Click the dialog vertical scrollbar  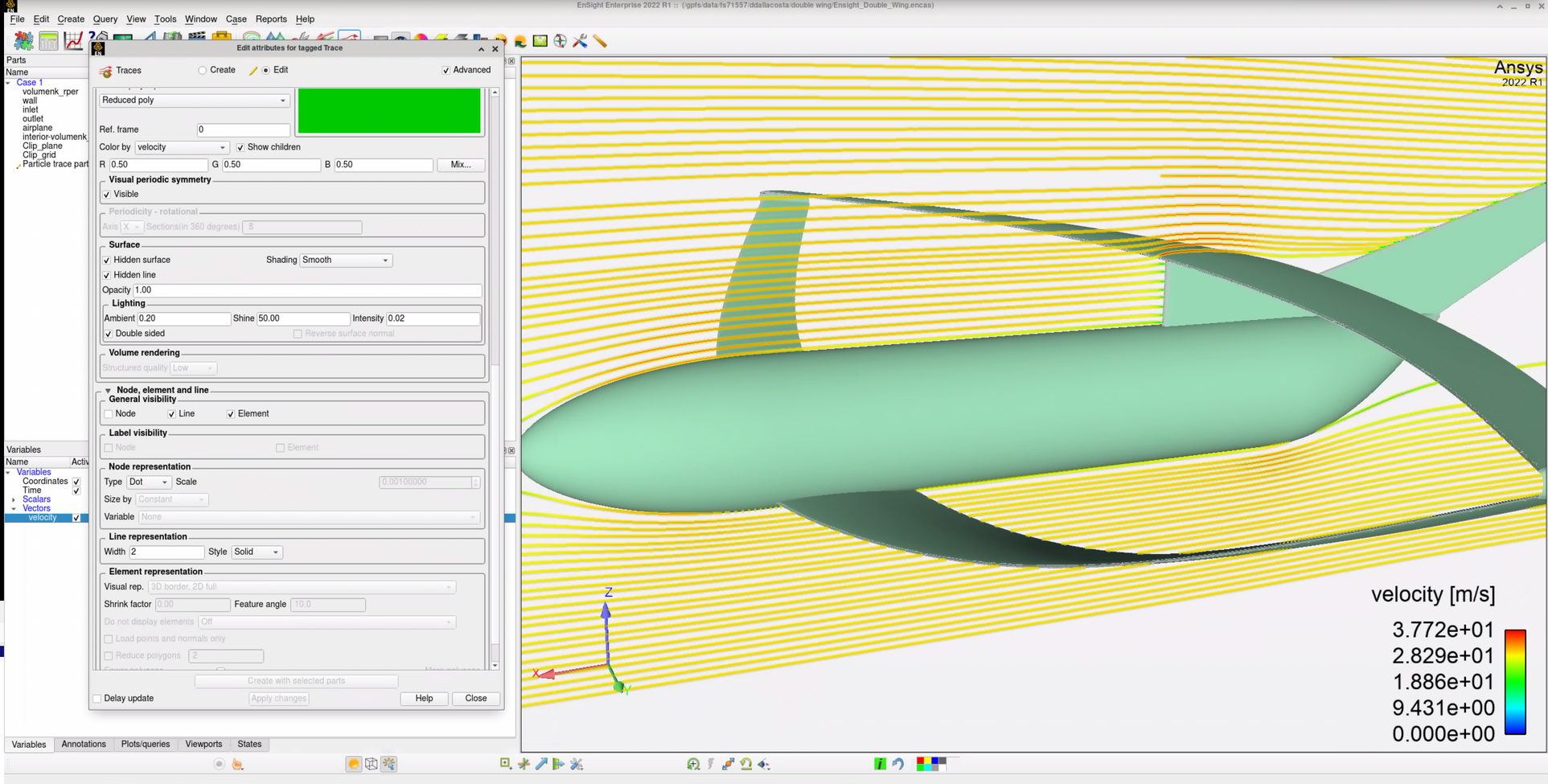tap(495, 378)
